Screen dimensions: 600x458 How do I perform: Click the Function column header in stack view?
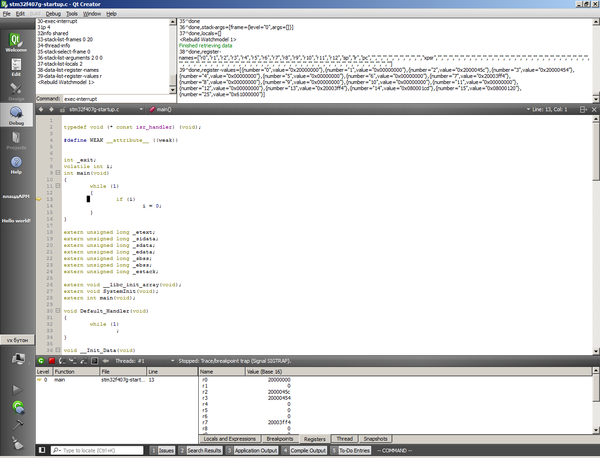point(76,372)
